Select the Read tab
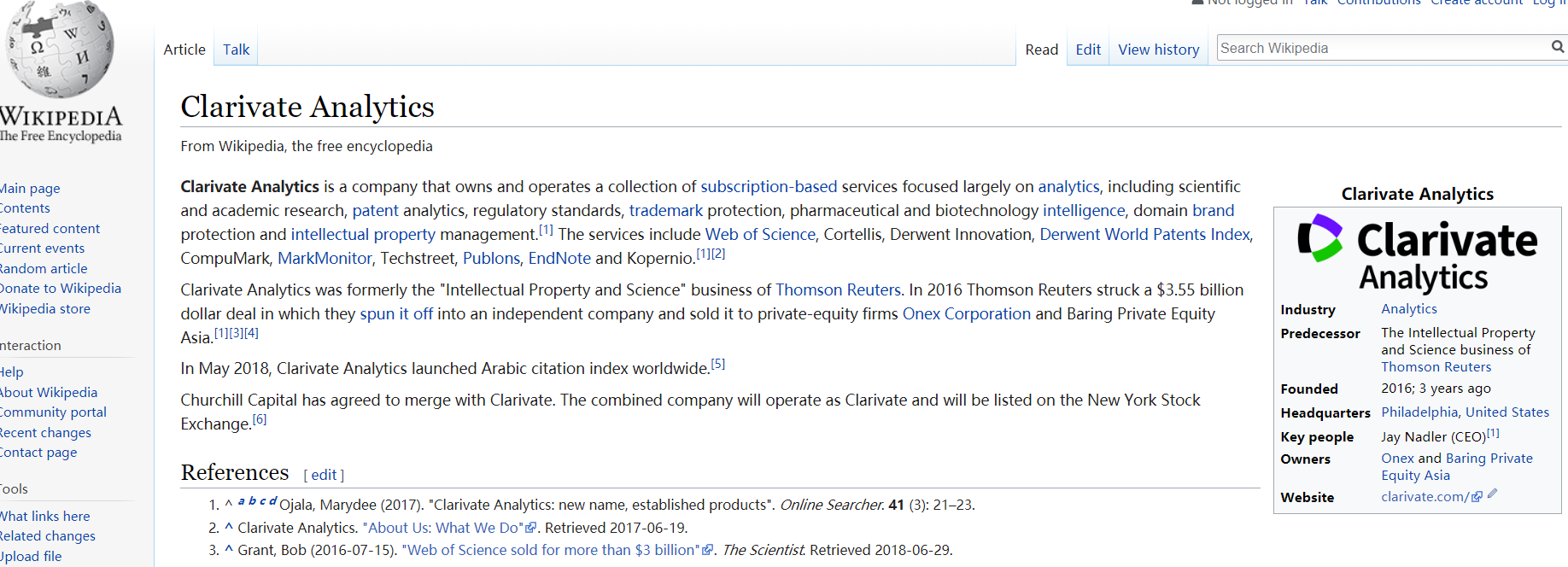This screenshot has height=567, width=1568. 1041,50
